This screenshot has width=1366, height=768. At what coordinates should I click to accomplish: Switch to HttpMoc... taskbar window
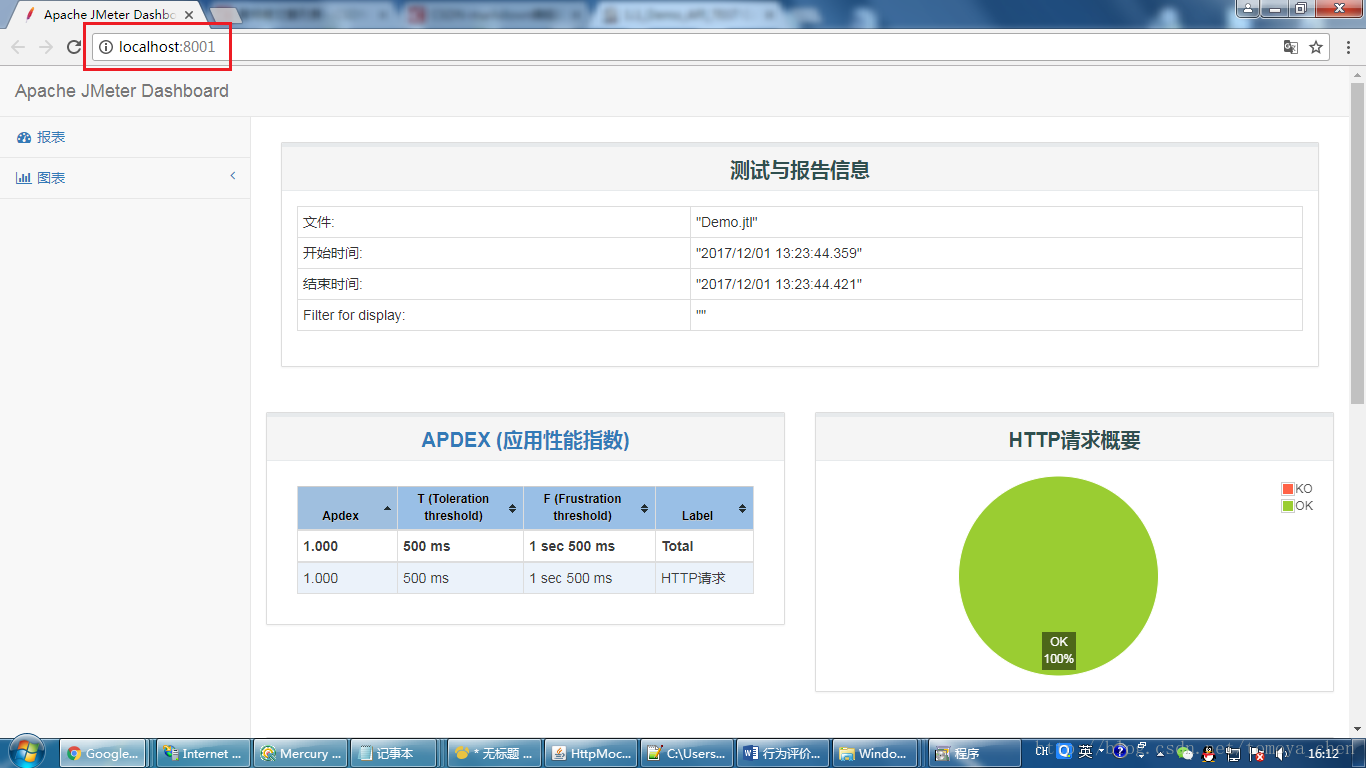(591, 753)
